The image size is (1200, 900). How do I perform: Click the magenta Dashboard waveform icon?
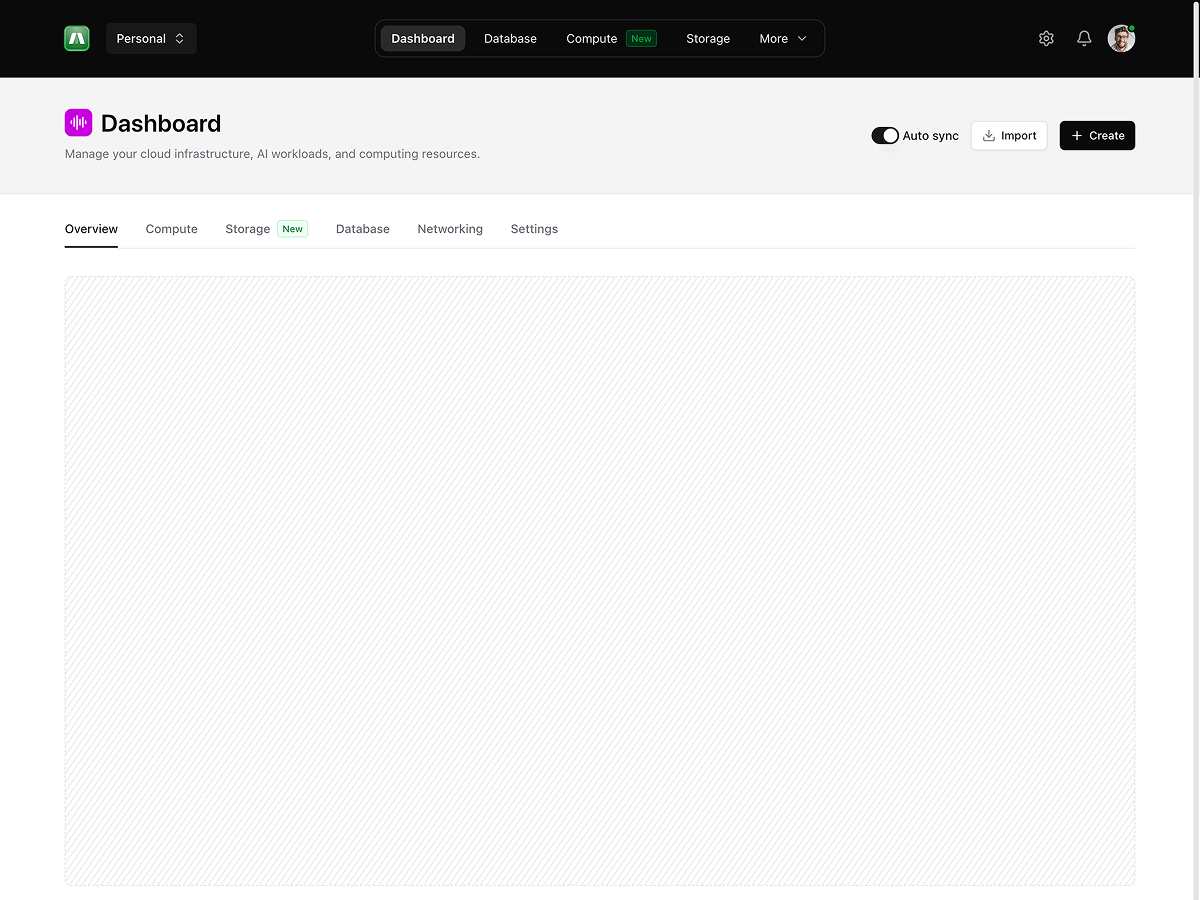[78, 123]
